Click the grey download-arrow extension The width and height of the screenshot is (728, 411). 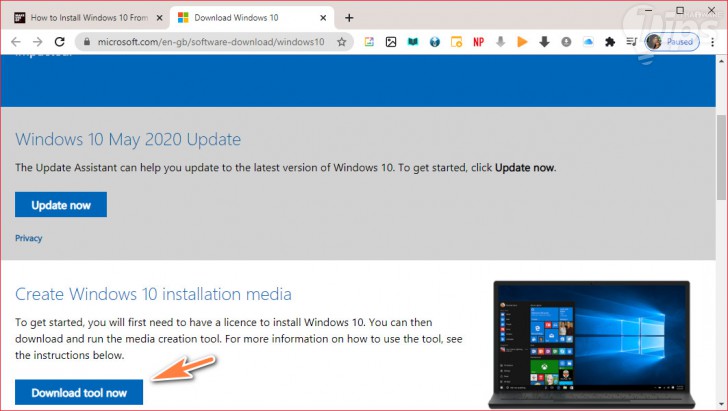[x=500, y=42]
